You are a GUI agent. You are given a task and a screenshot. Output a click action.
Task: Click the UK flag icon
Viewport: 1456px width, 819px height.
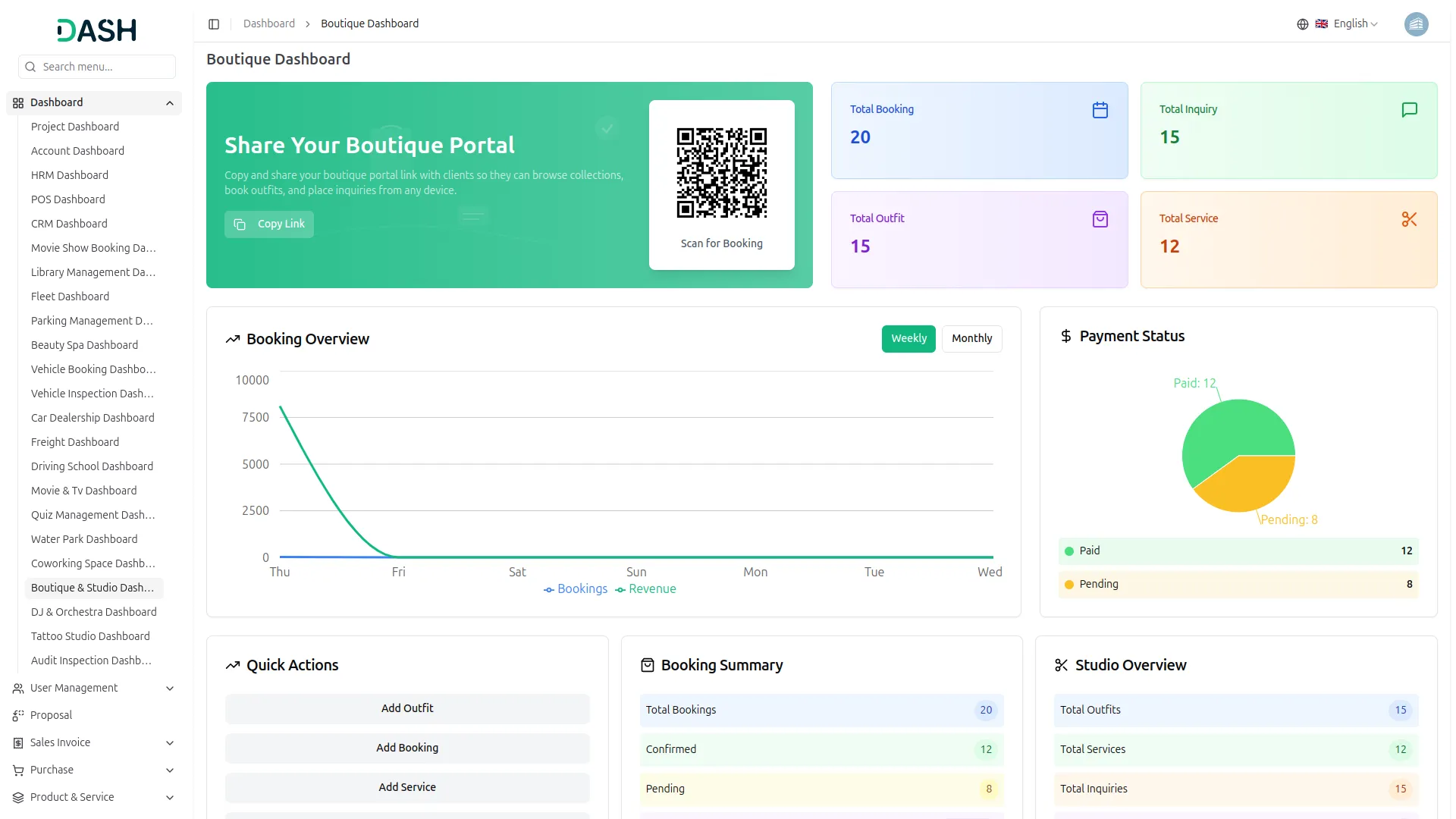click(x=1321, y=24)
